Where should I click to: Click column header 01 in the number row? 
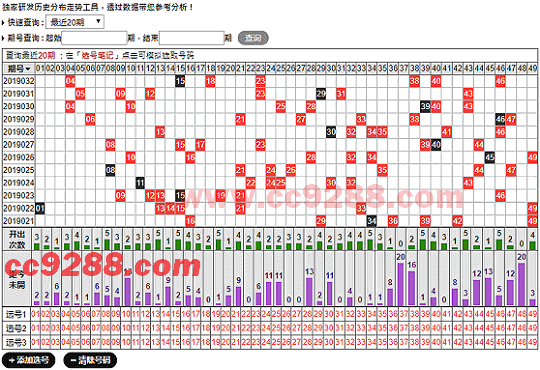(x=40, y=68)
